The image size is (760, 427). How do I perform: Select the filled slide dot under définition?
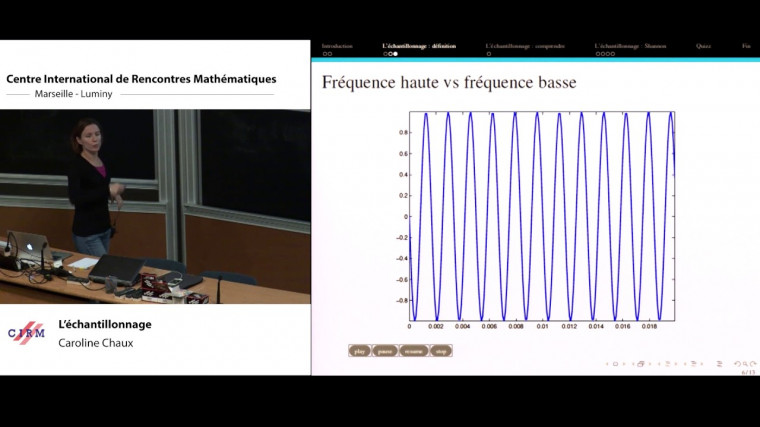tap(395, 54)
